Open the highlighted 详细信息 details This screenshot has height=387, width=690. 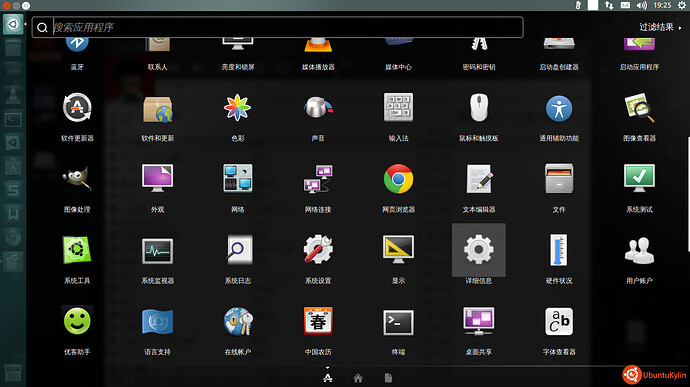[x=479, y=250]
